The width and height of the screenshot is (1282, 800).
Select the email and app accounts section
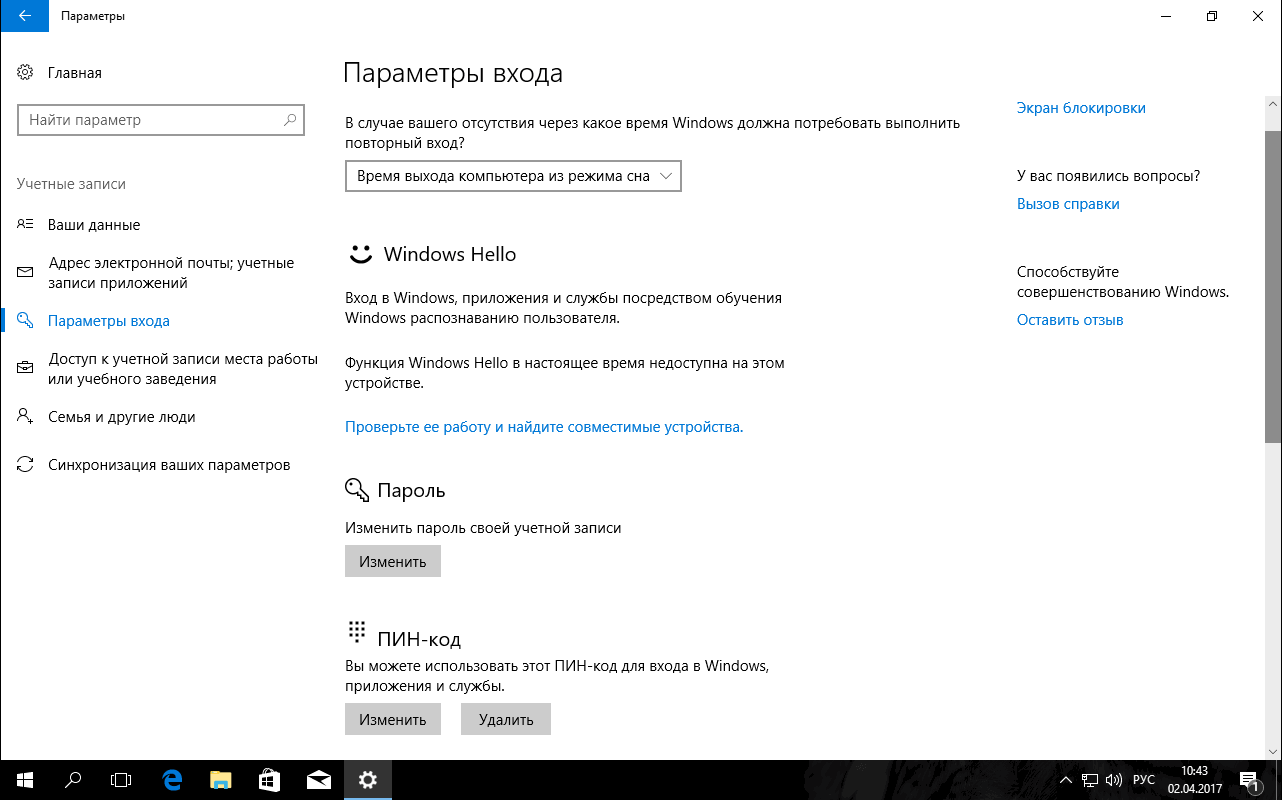tap(171, 273)
